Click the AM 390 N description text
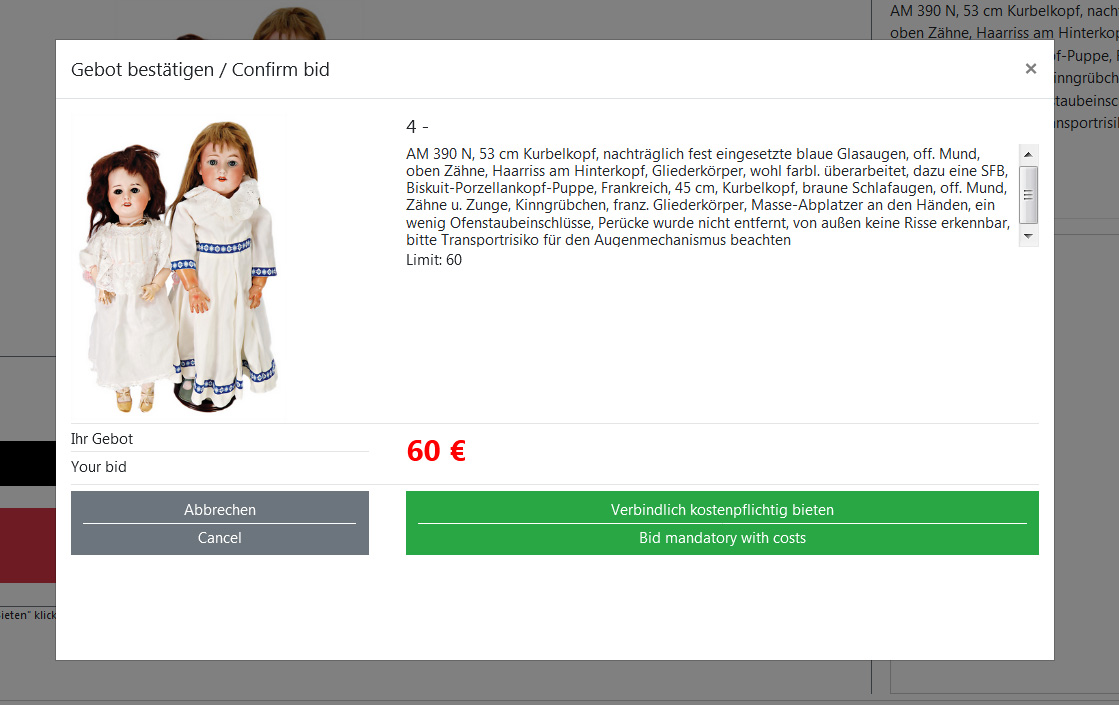 click(708, 197)
